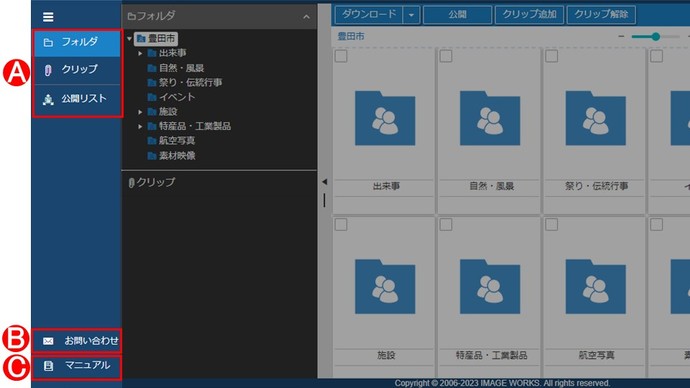The image size is (690, 388).
Task: Open マニュアル in the sidebar
Action: click(77, 366)
